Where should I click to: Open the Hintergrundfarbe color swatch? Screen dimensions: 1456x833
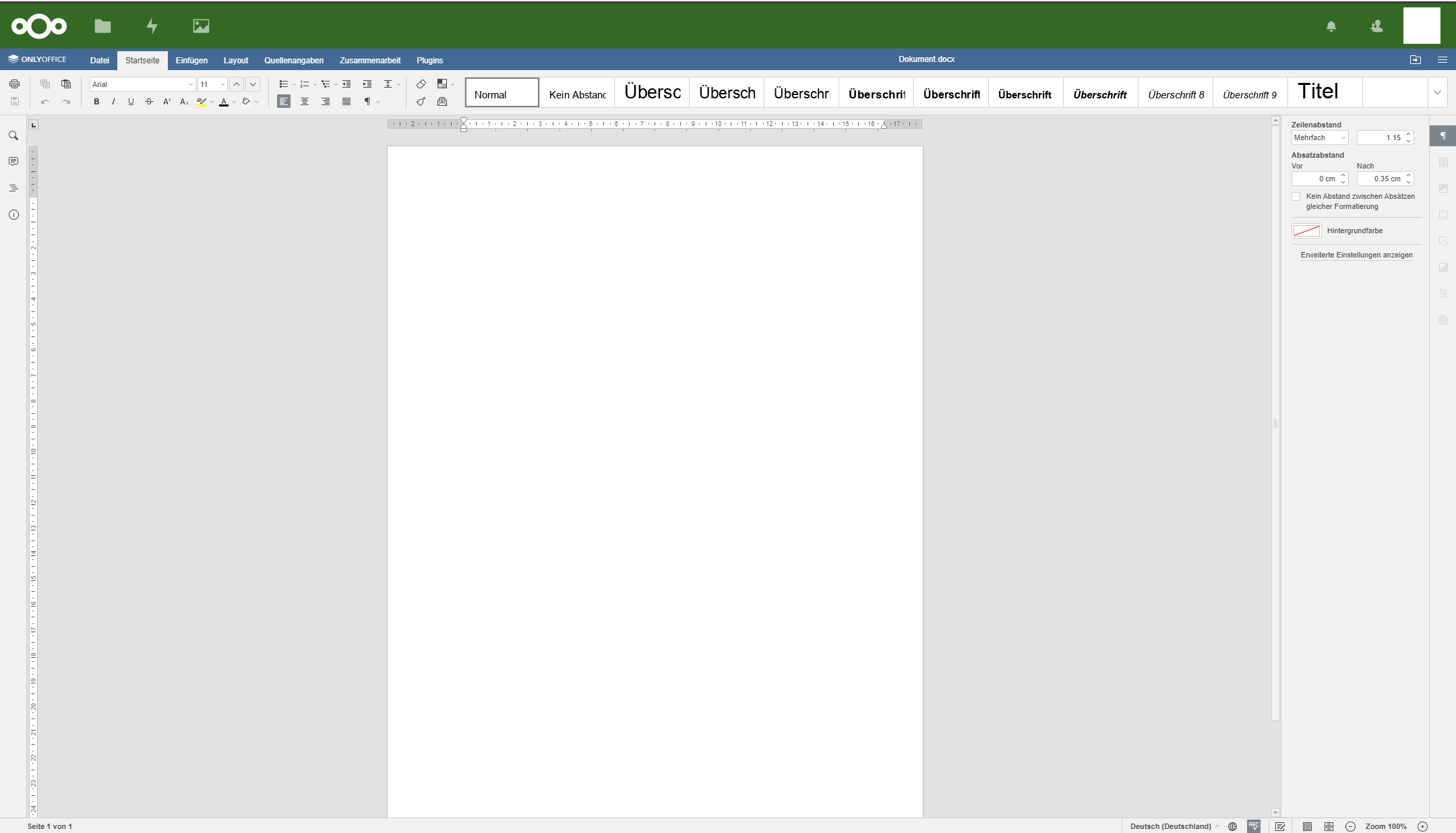[1306, 230]
